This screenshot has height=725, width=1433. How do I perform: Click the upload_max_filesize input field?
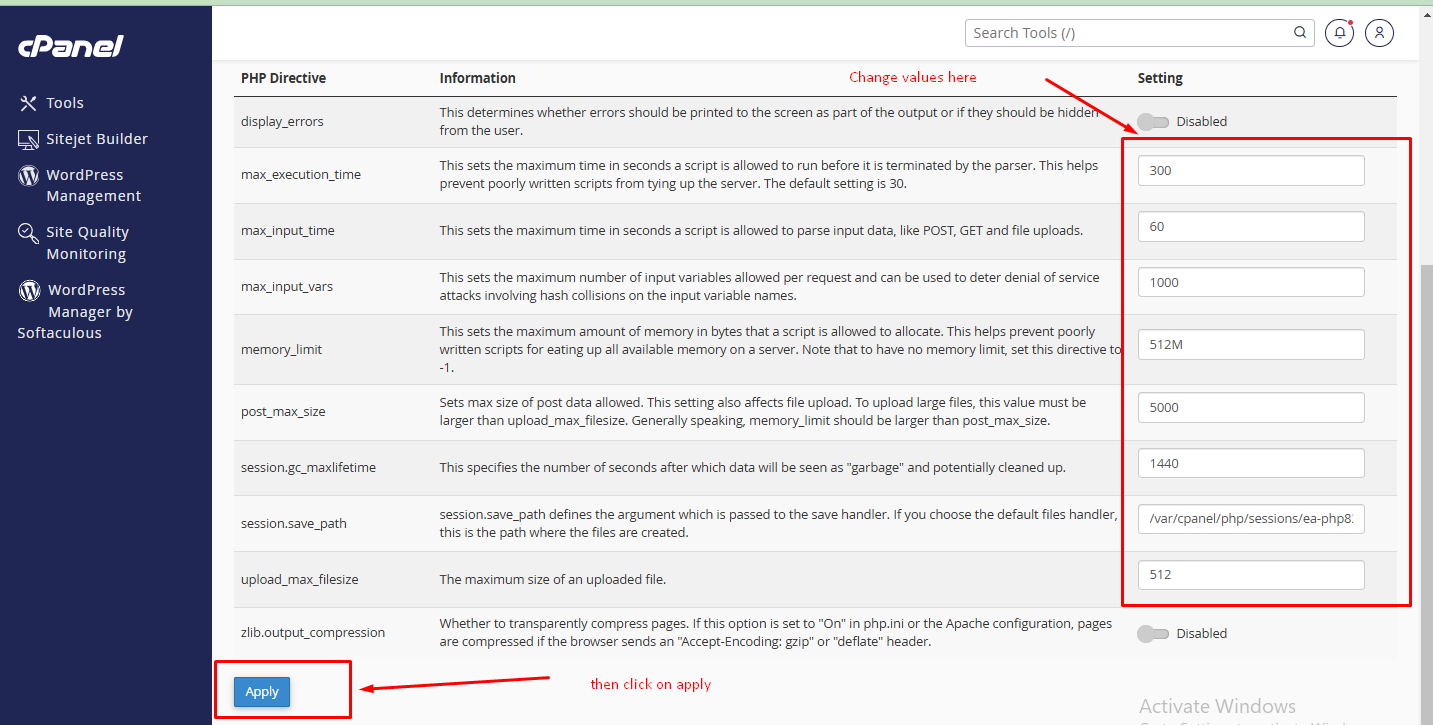pos(1250,575)
